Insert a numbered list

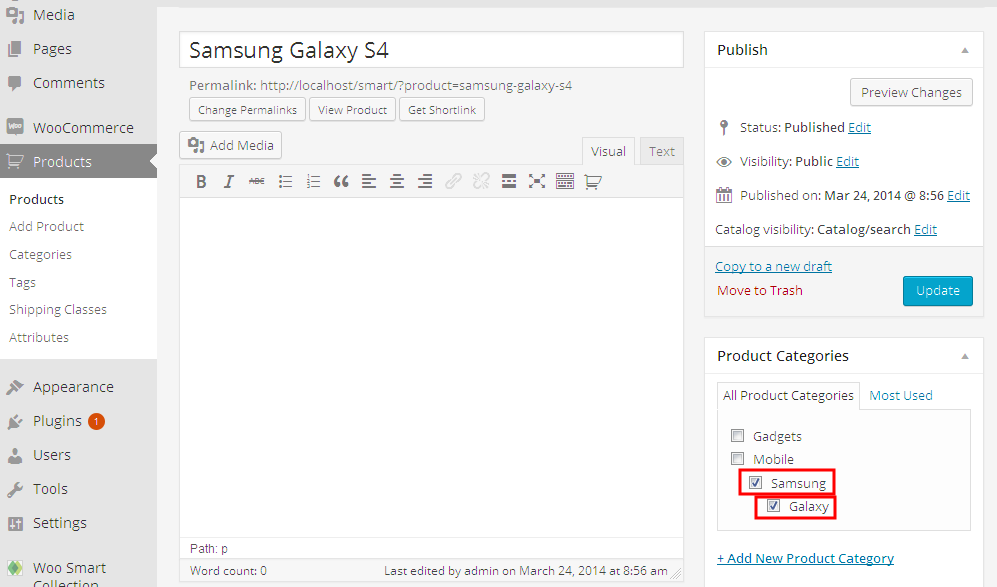point(313,182)
